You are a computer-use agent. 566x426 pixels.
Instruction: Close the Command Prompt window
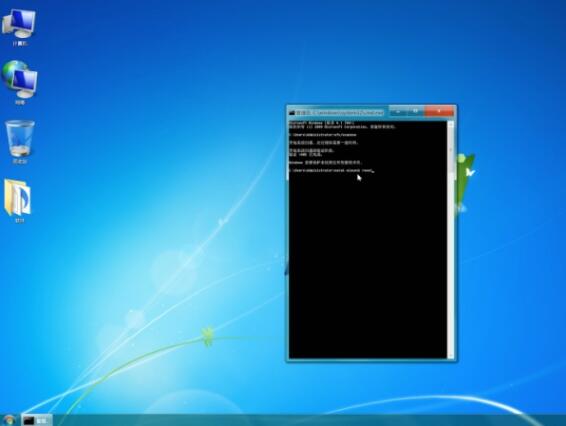pos(439,111)
